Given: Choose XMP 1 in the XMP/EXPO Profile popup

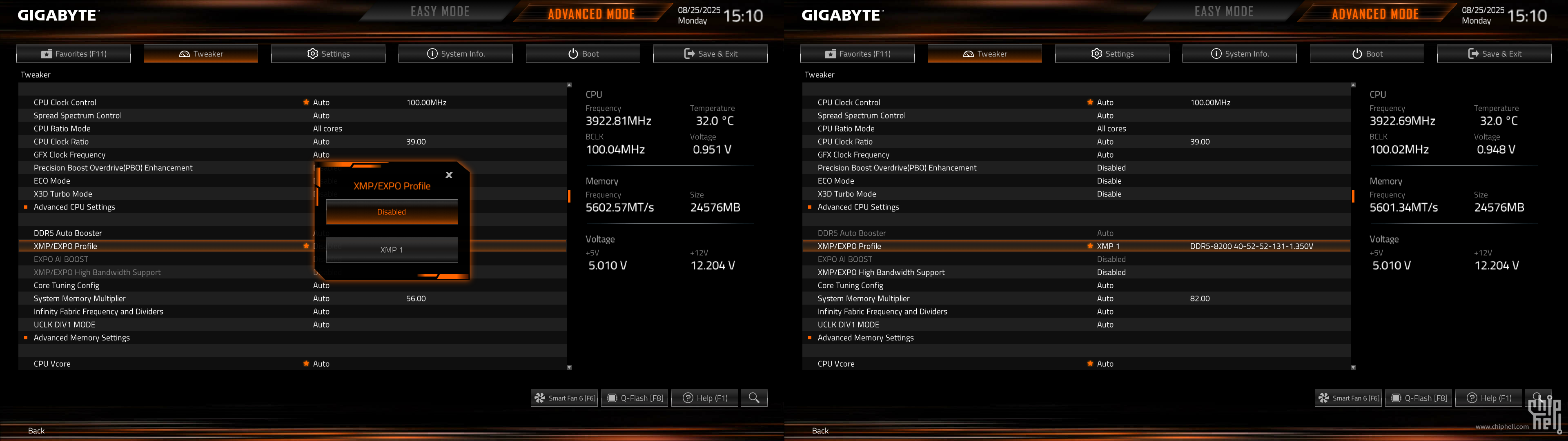Looking at the screenshot, I should (x=392, y=250).
